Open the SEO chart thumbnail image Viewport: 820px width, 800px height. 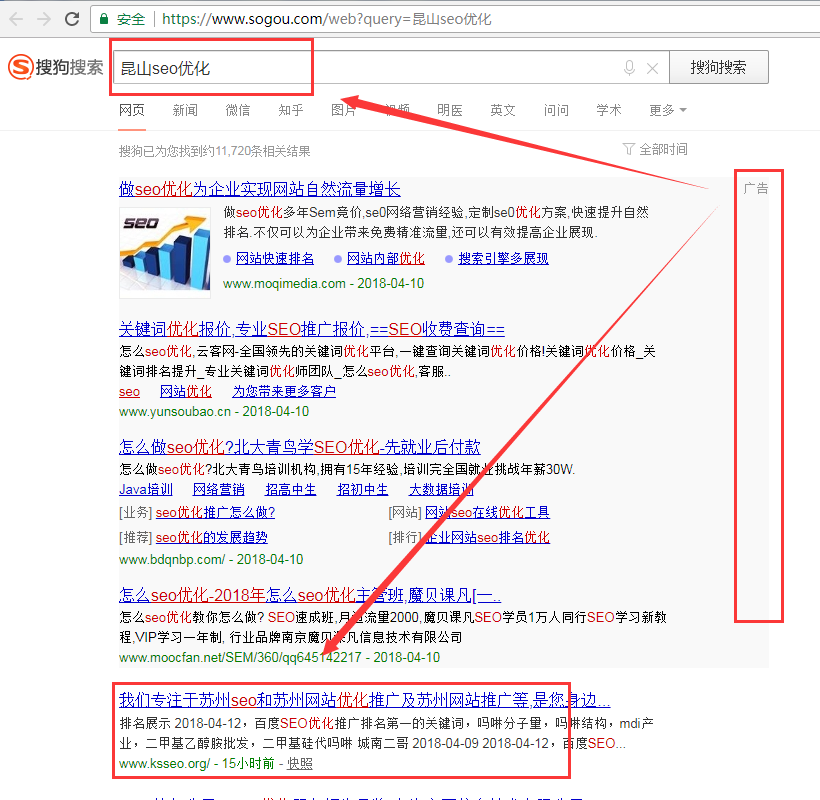(x=165, y=251)
